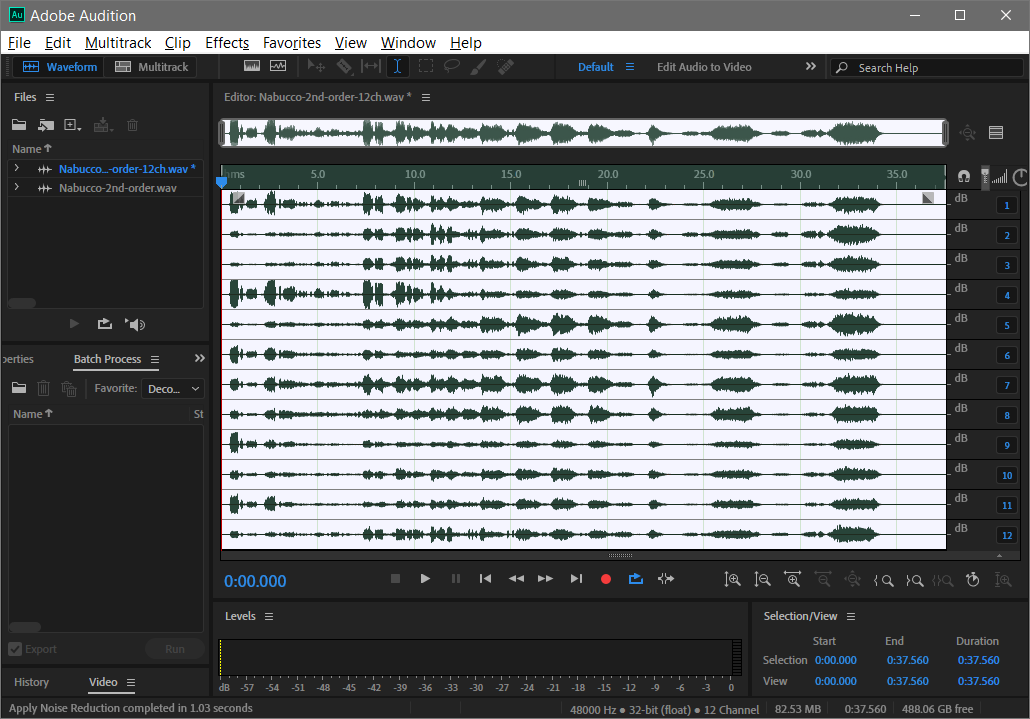
Task: Play the audio
Action: [x=425, y=578]
